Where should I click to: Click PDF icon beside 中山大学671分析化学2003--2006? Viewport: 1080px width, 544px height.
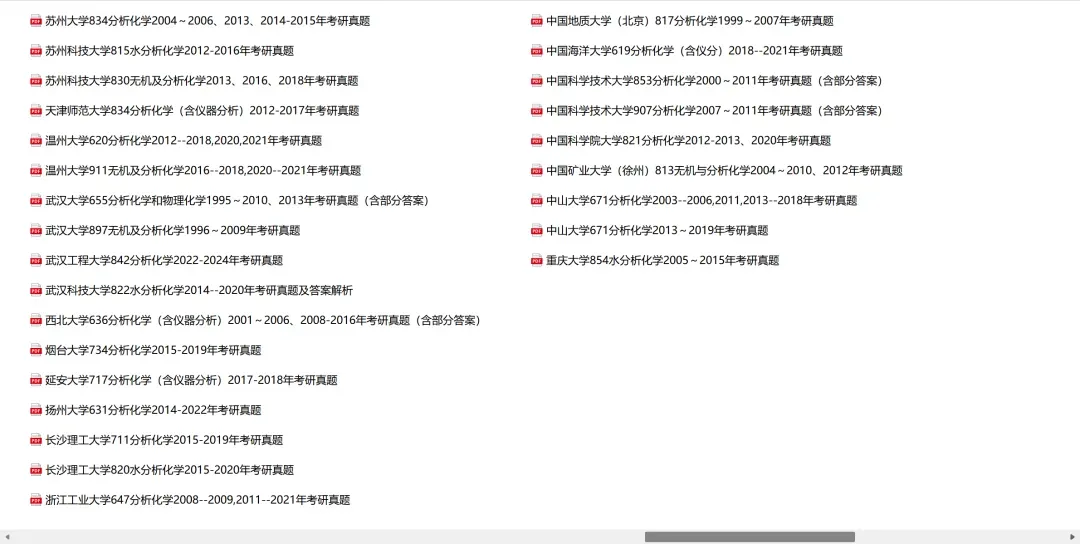[x=537, y=200]
